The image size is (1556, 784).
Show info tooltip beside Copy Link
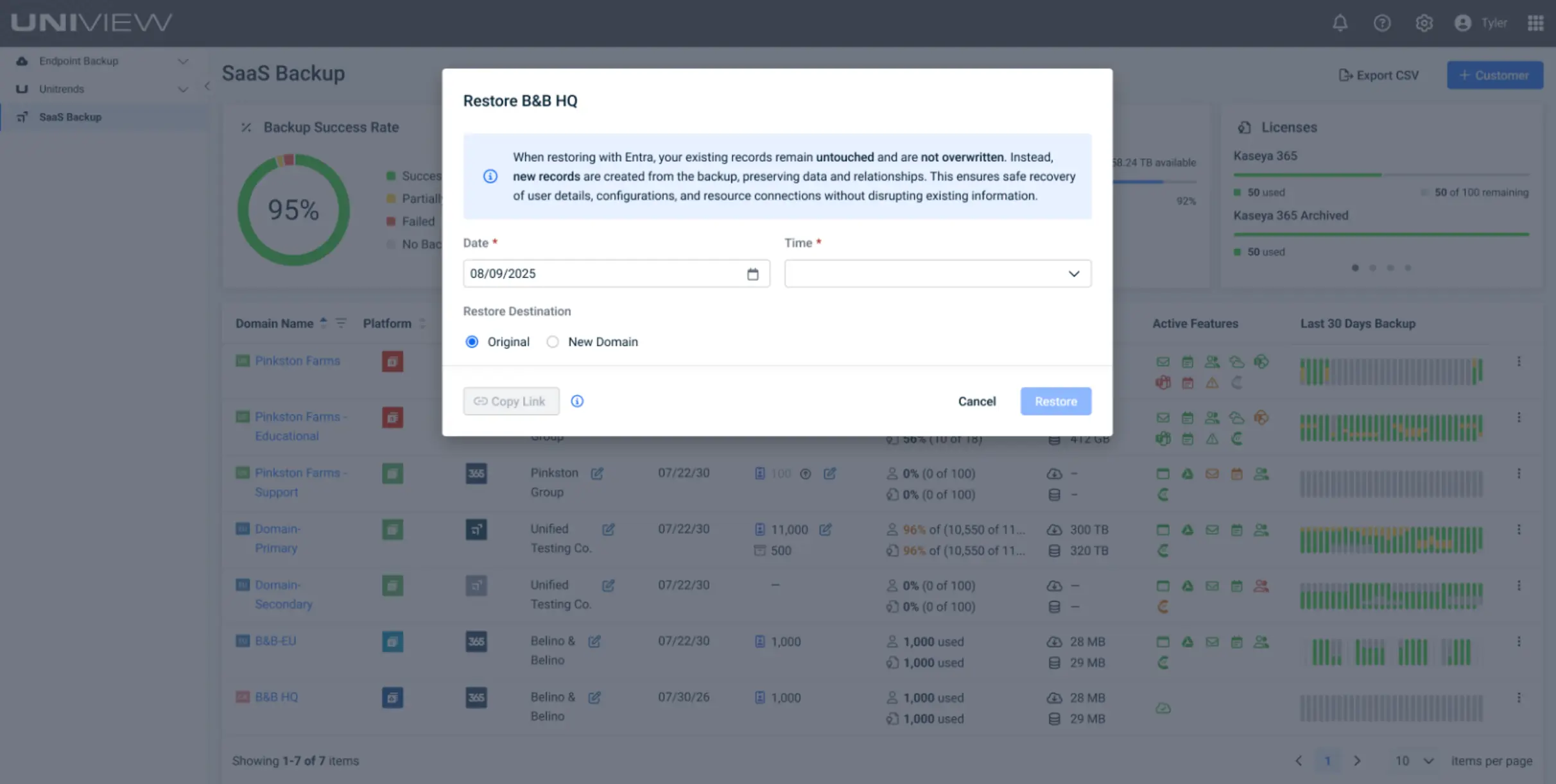[577, 401]
